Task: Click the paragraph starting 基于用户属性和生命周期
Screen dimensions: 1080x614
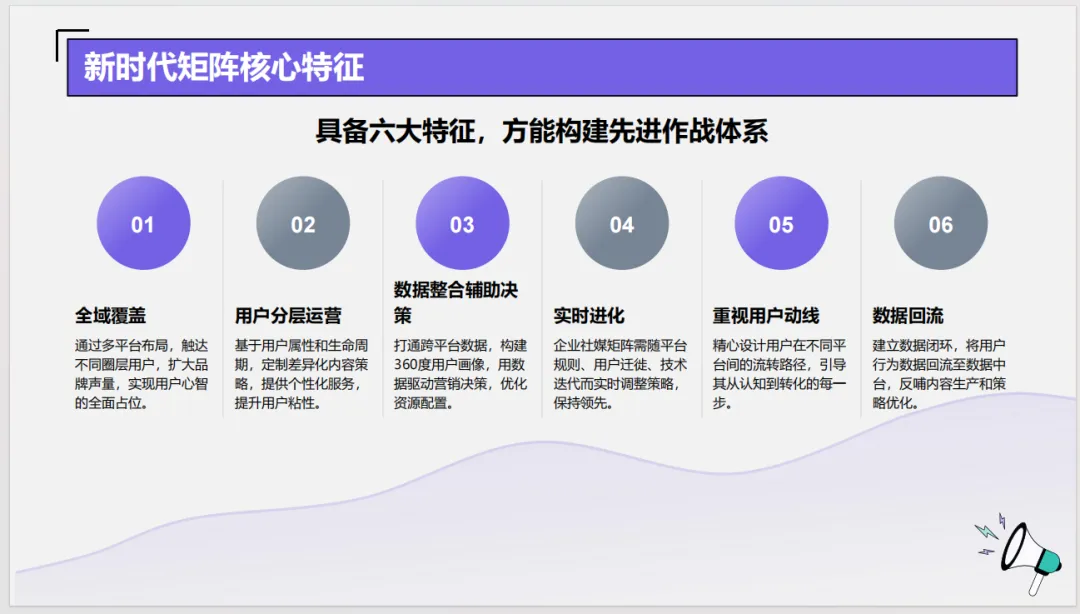Action: [301, 374]
